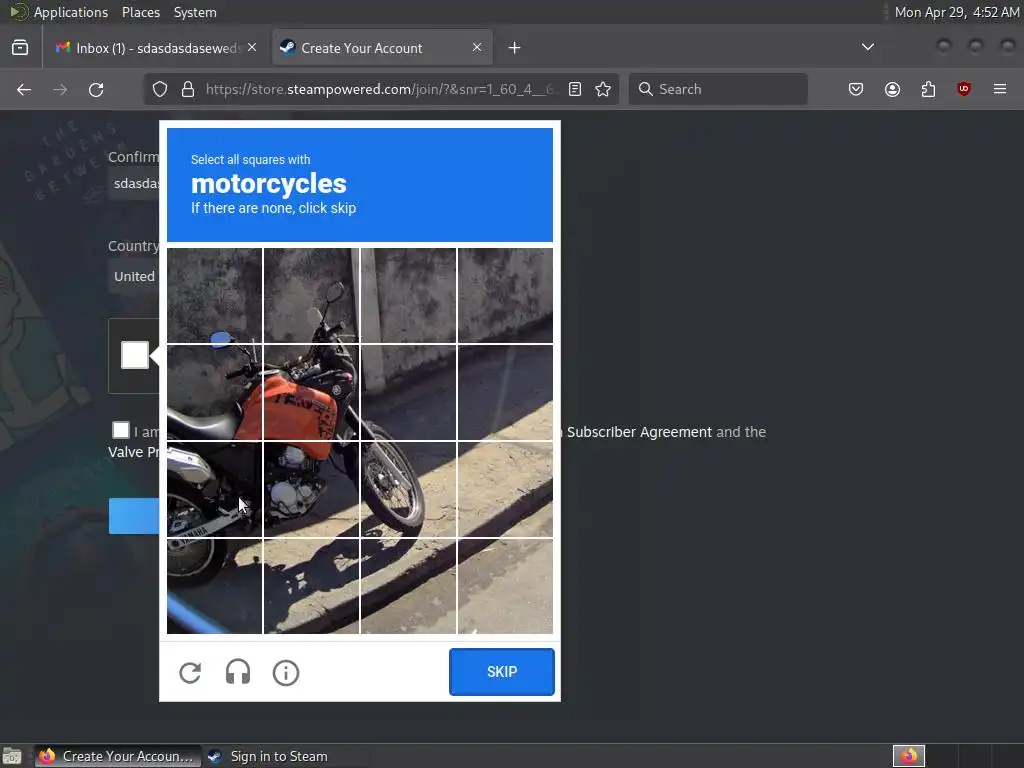Open a new browser tab

[515, 48]
